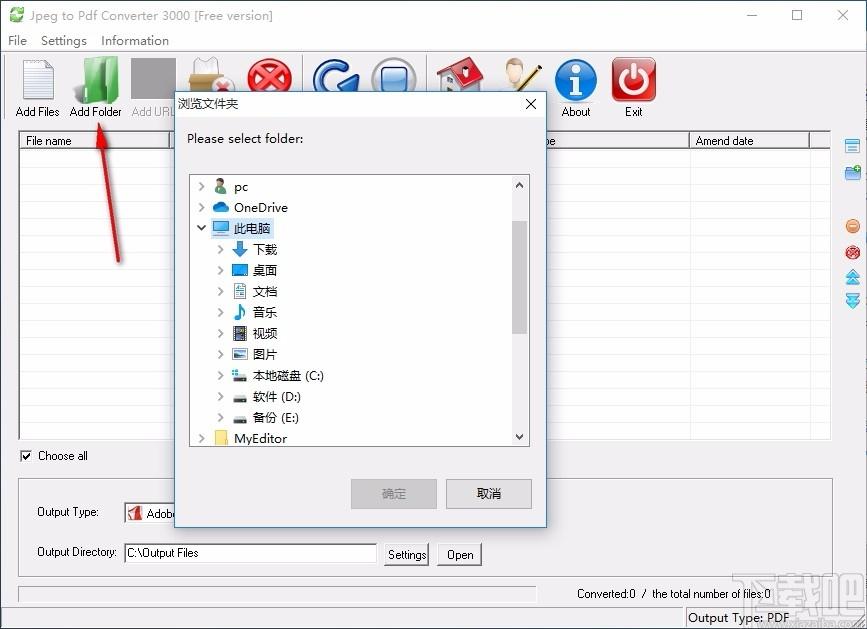Screen dimensions: 867x629
Task: Click the Add Folder toolbar icon
Action: 96,83
